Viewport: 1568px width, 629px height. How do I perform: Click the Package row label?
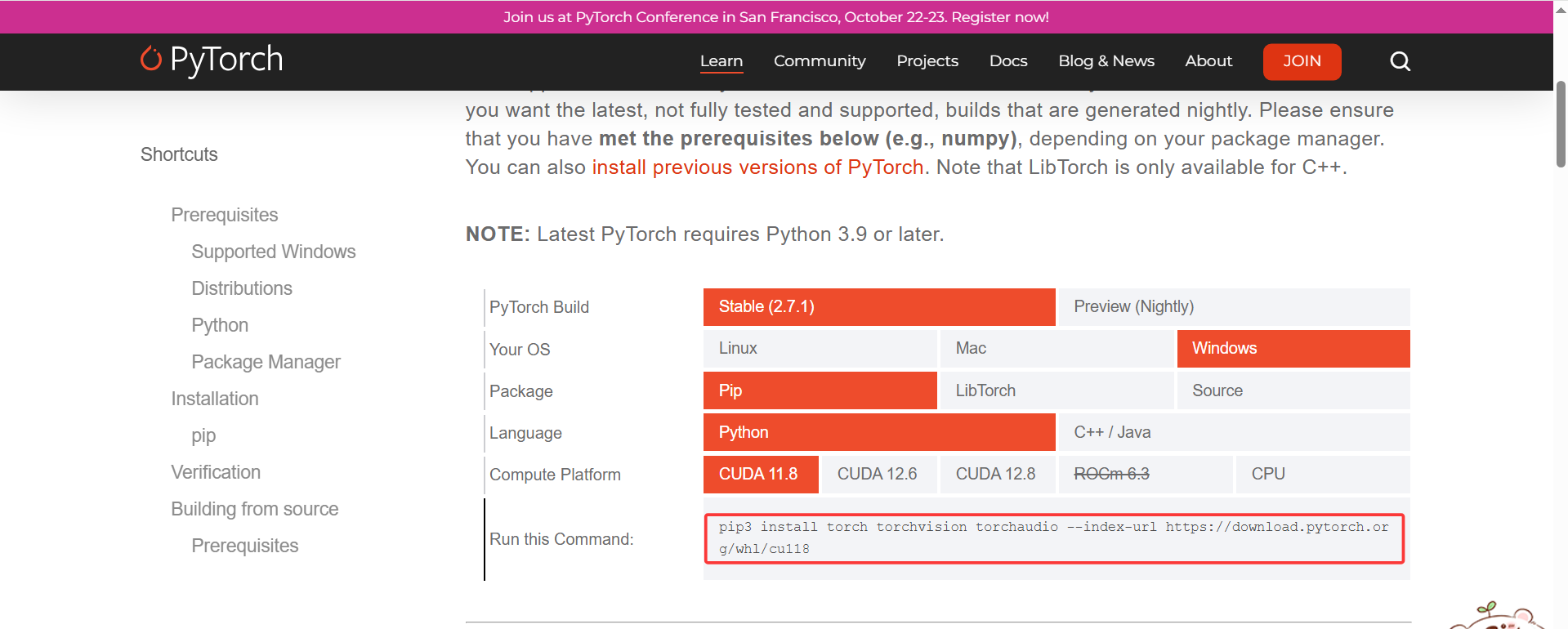click(x=521, y=391)
